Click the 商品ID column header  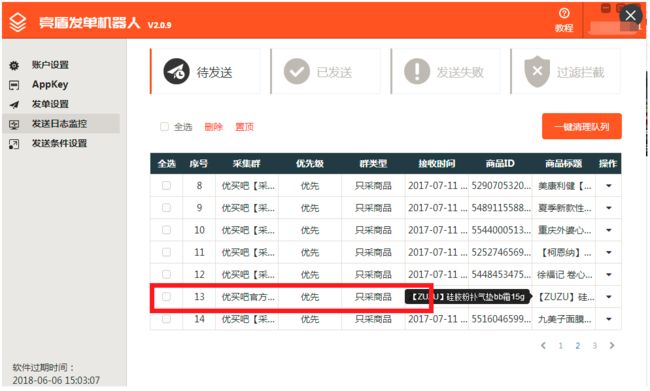(x=500, y=164)
